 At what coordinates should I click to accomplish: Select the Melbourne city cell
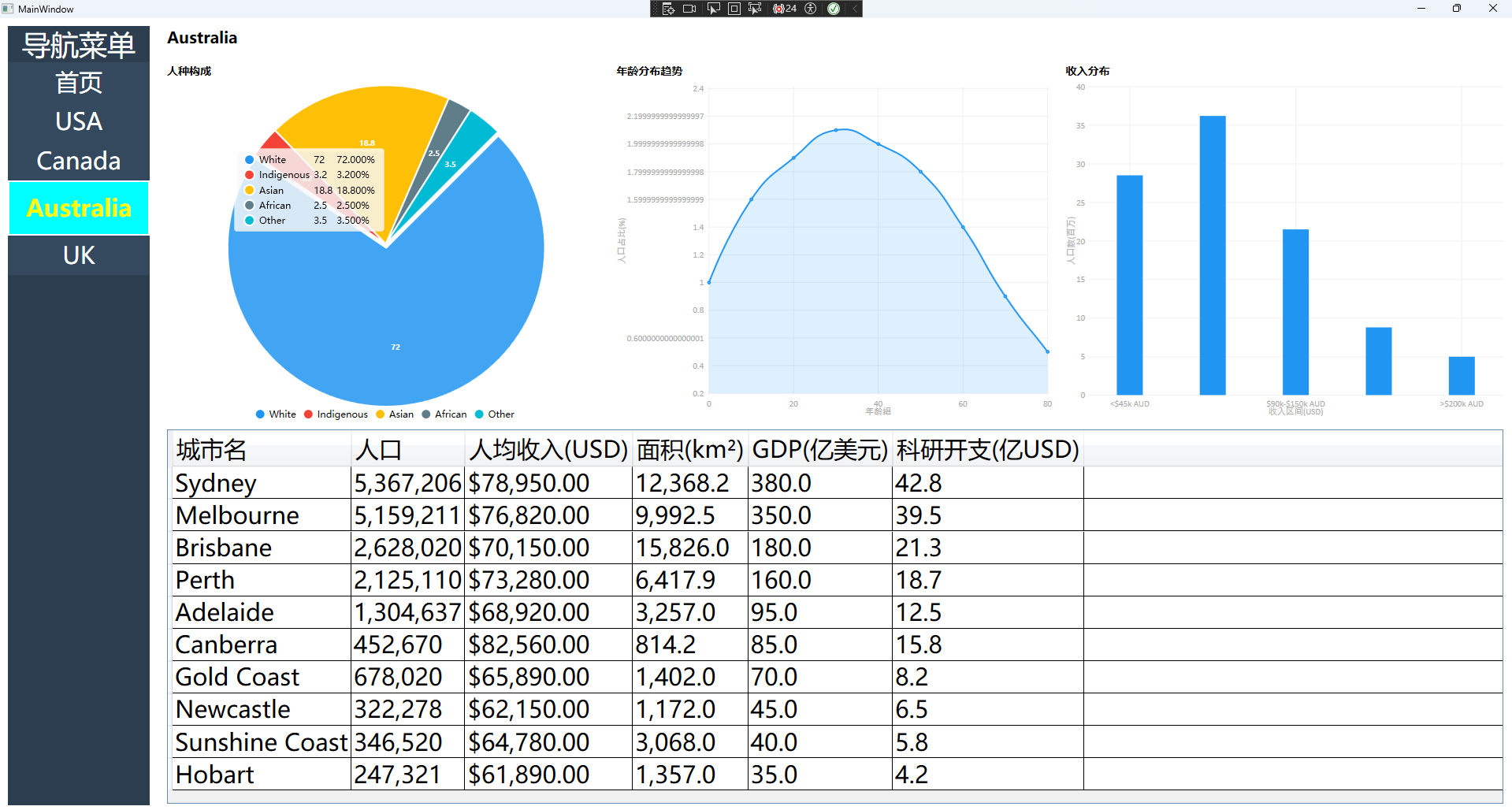(x=261, y=515)
